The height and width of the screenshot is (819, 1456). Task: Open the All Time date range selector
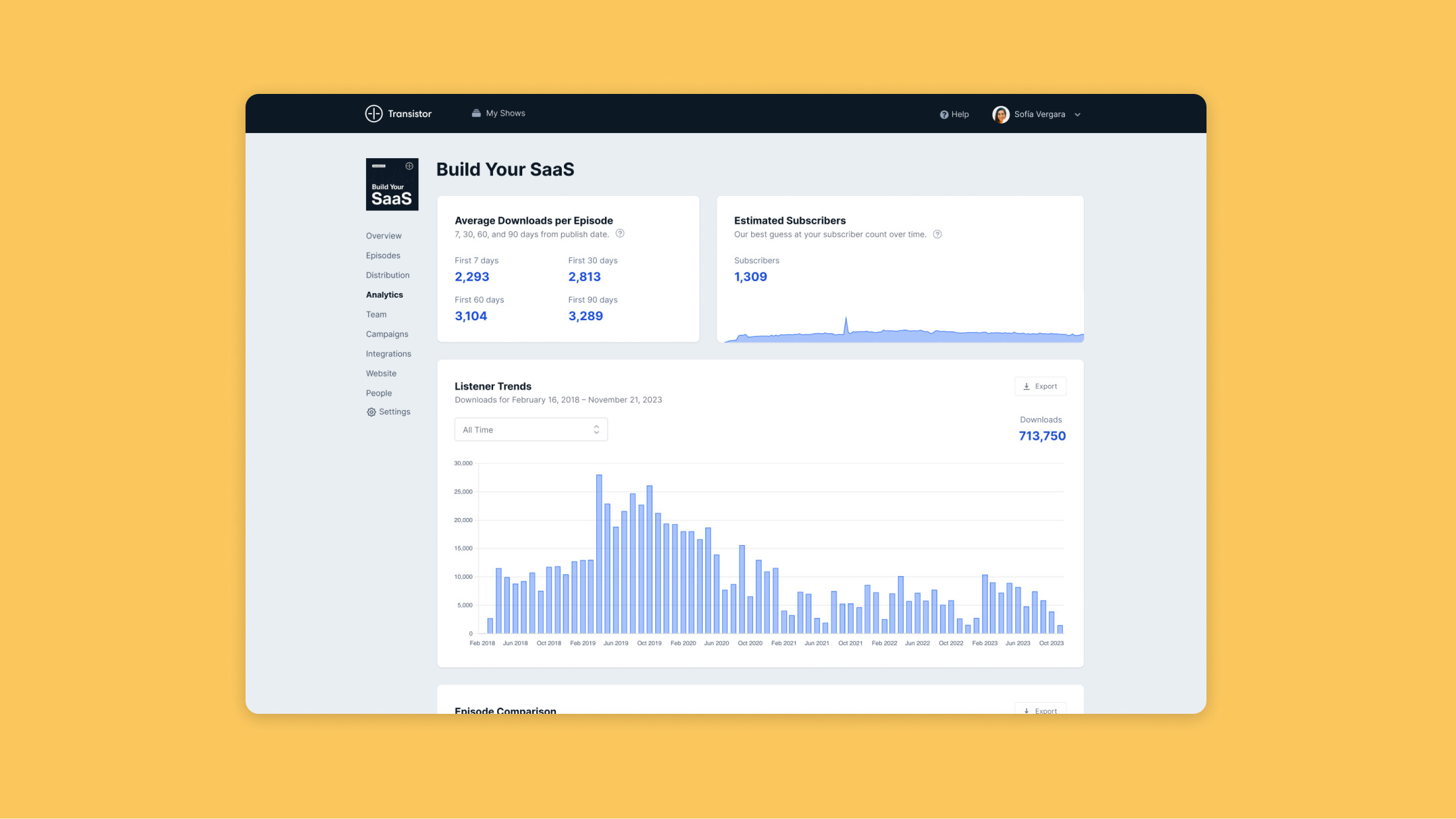[x=530, y=429]
